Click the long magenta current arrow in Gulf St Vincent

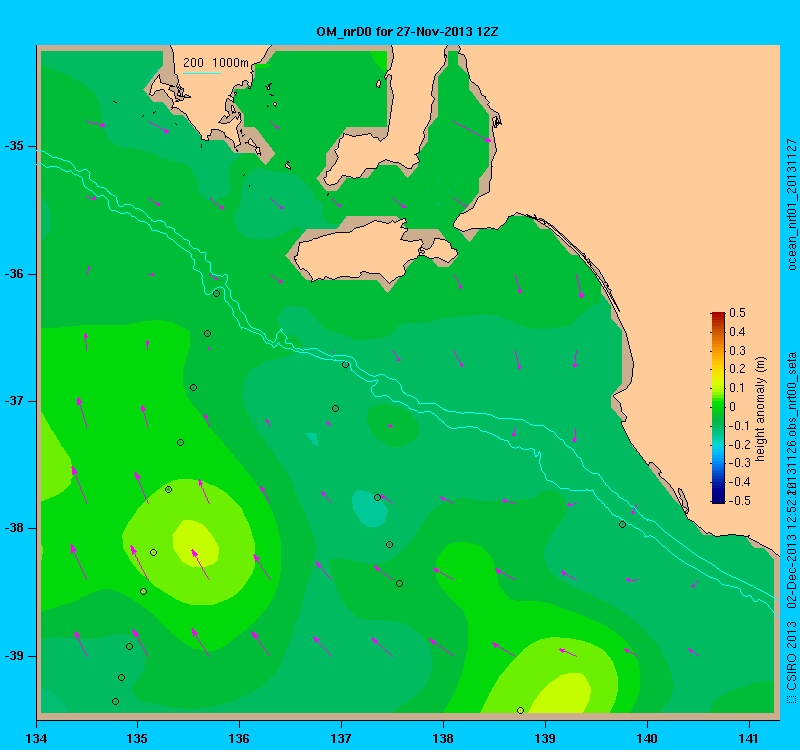(472, 131)
